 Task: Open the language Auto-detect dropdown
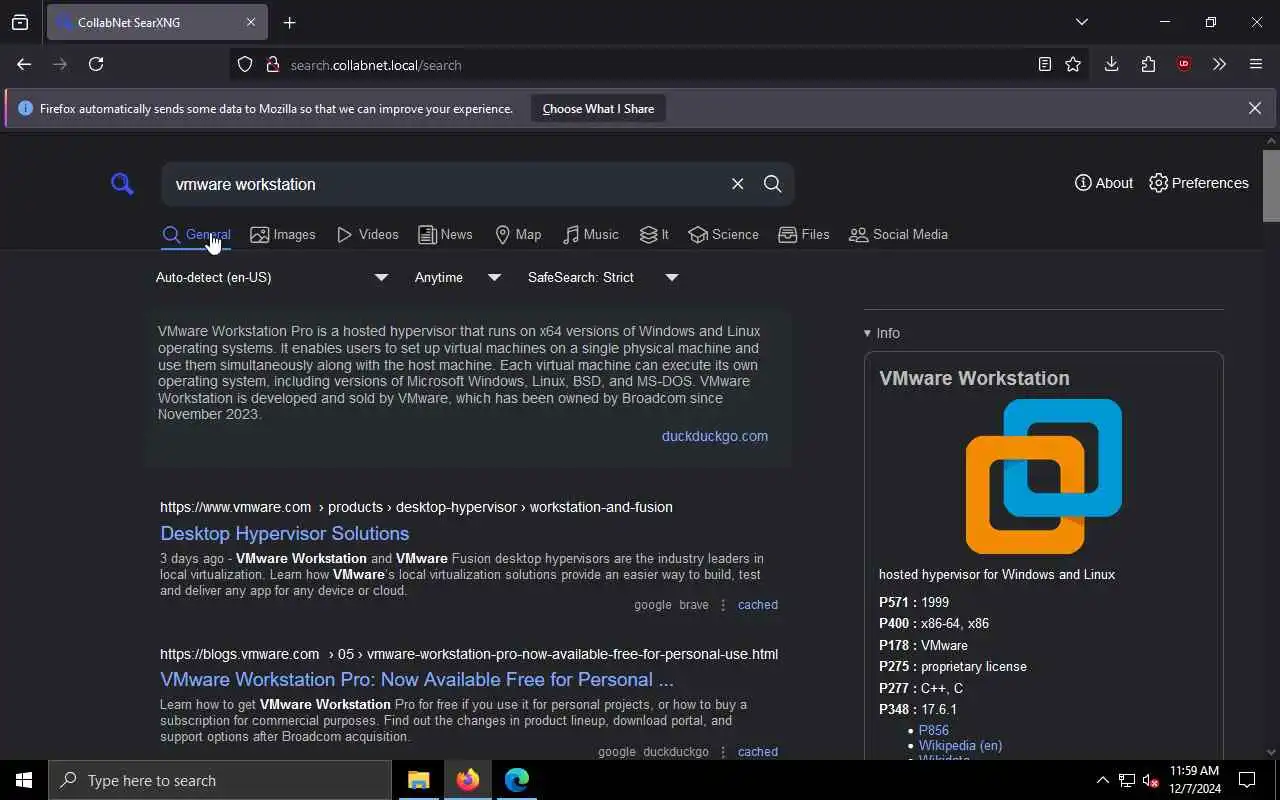[x=271, y=278]
